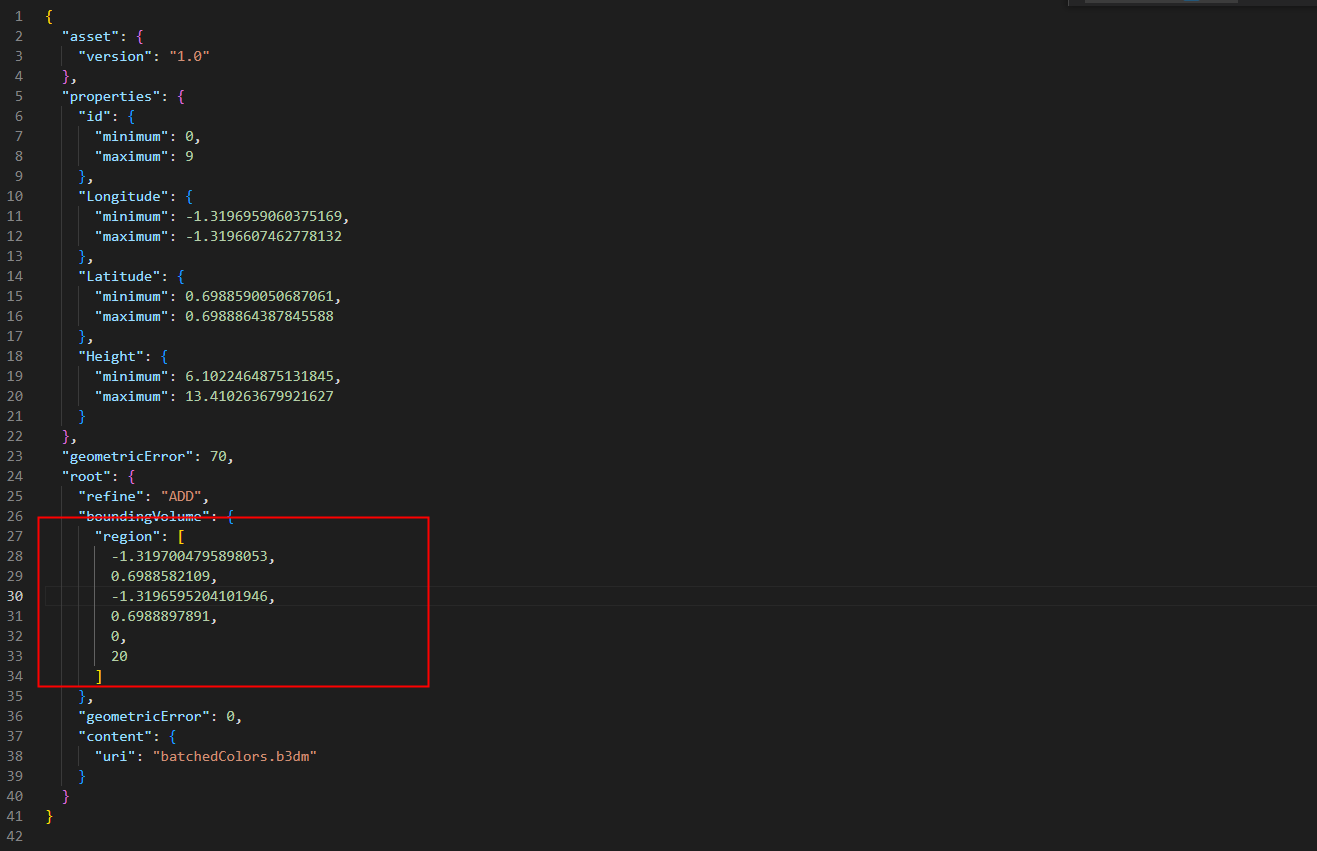
Task: Select the "batchedColors.b3dm" uri string
Action: (x=235, y=756)
